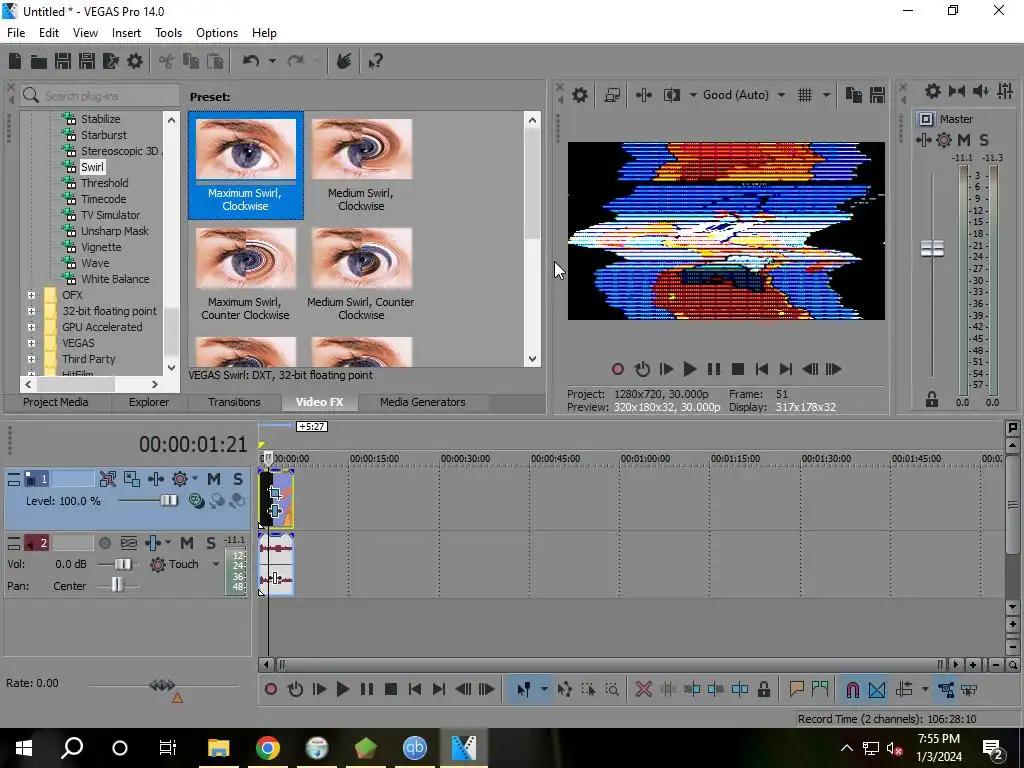Select the Medium Swirl, Clockwise preset thumbnail
This screenshot has width=1024, height=768.
pyautogui.click(x=362, y=149)
